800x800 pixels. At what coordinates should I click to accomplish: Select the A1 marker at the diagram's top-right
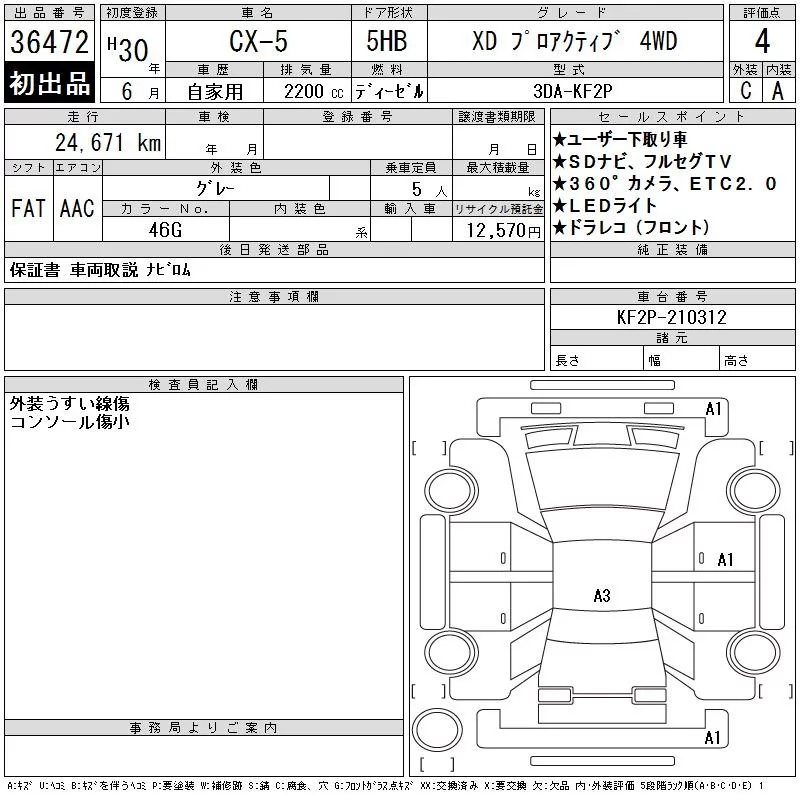pos(713,408)
